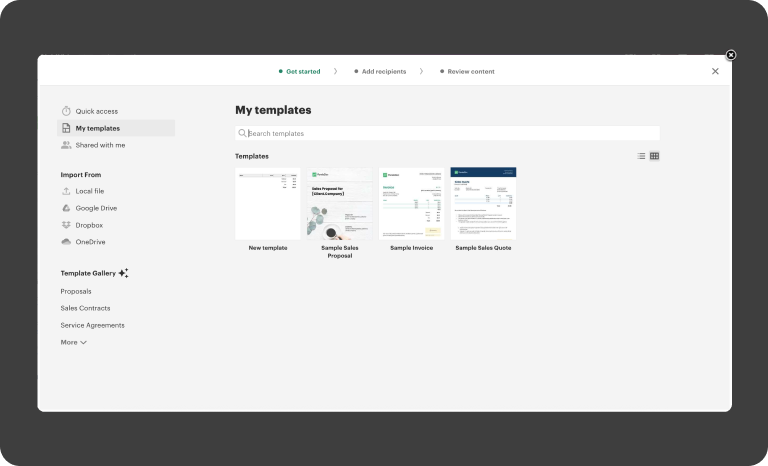Click the Dropbox icon
This screenshot has width=768, height=466.
pyautogui.click(x=66, y=225)
